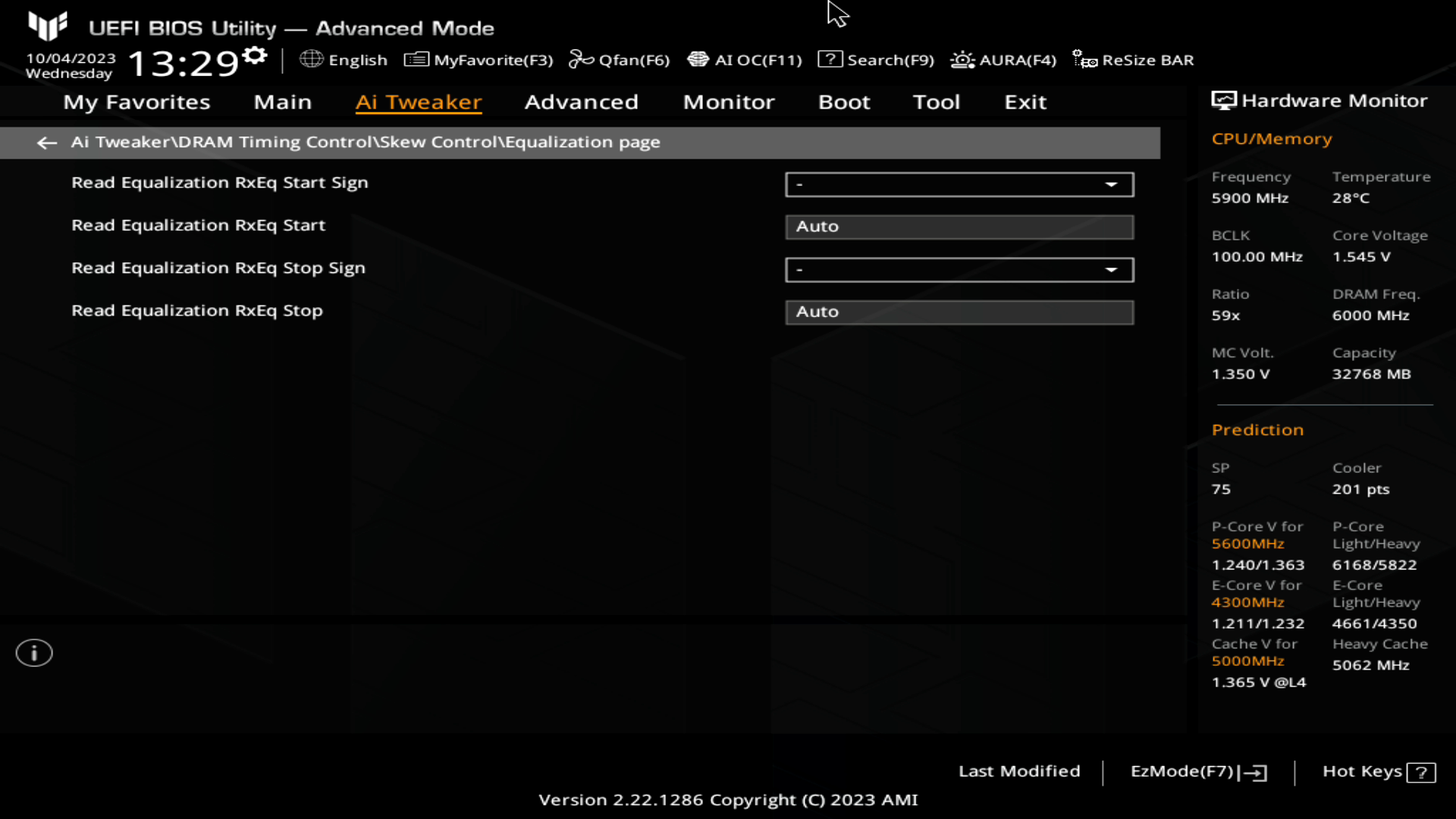Click Read Equalization RxEq Start Sign label
1456x819 pixels.
(x=220, y=183)
